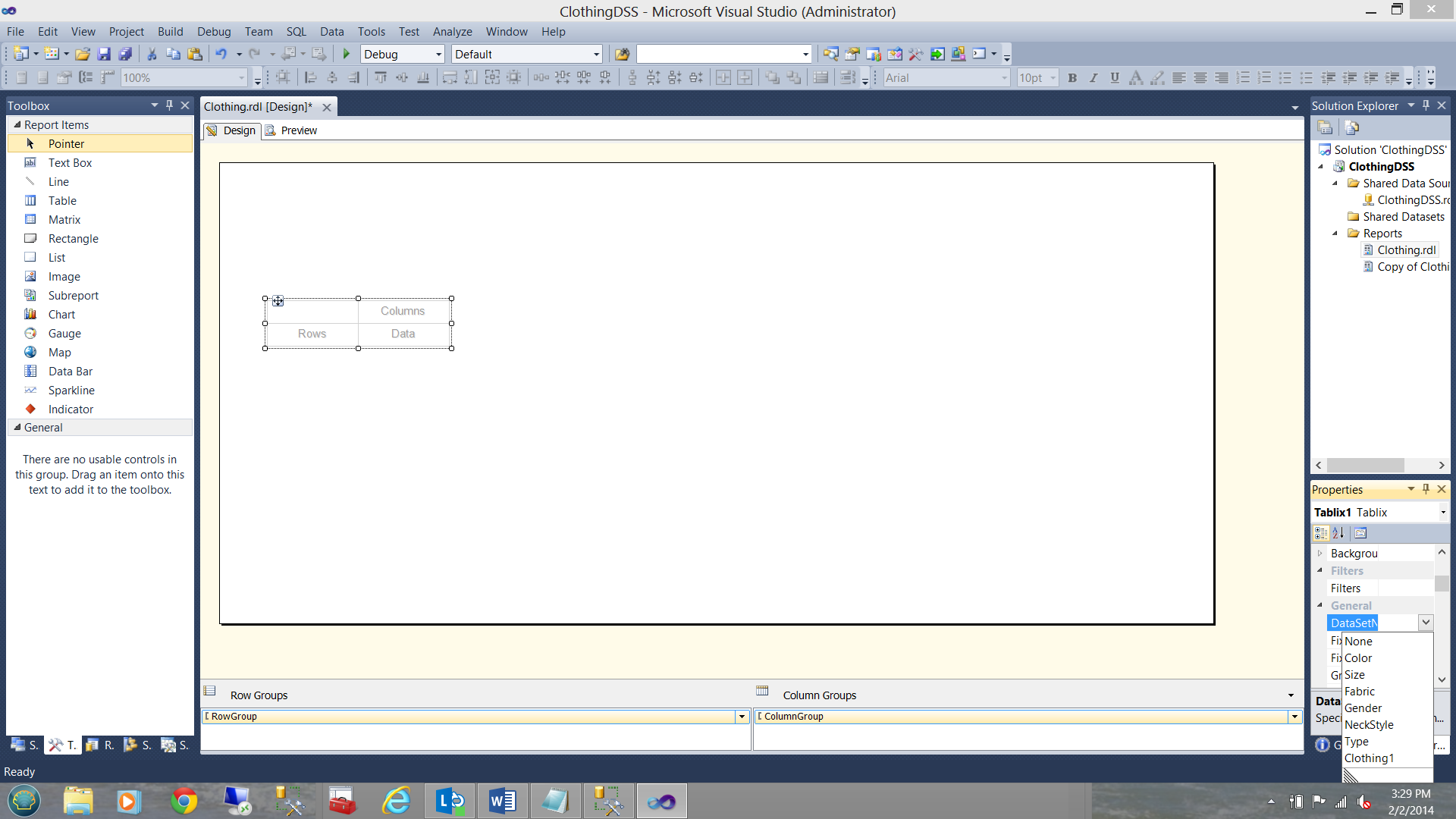Click the Start Debugging play icon
This screenshot has width=1456, height=819.
tap(347, 54)
